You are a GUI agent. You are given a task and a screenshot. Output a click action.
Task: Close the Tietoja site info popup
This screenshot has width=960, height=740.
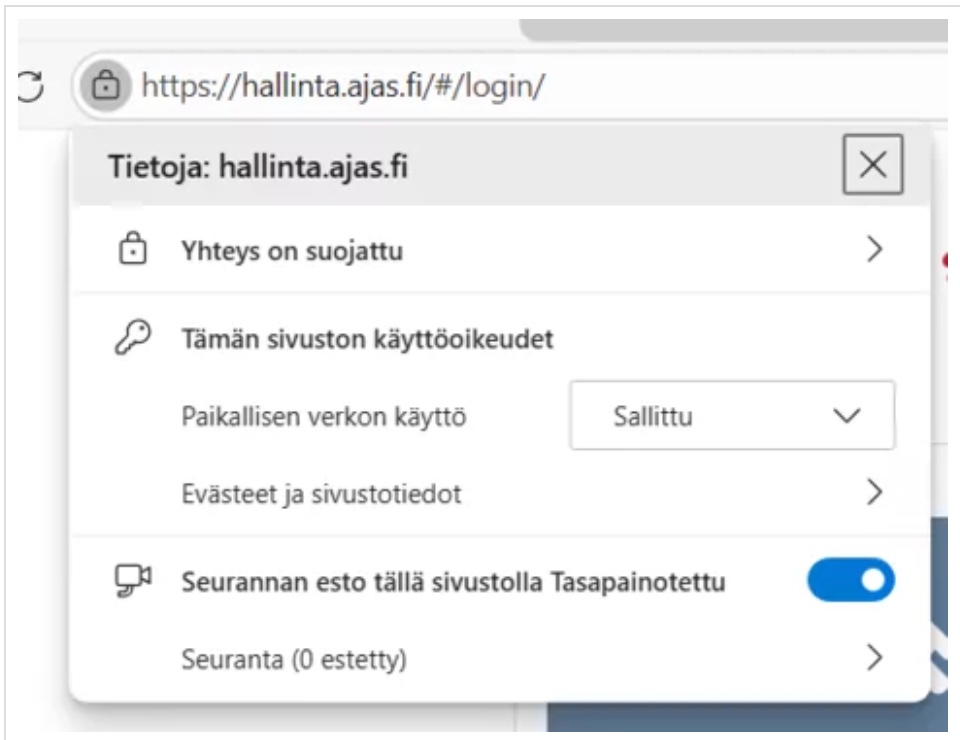[872, 166]
